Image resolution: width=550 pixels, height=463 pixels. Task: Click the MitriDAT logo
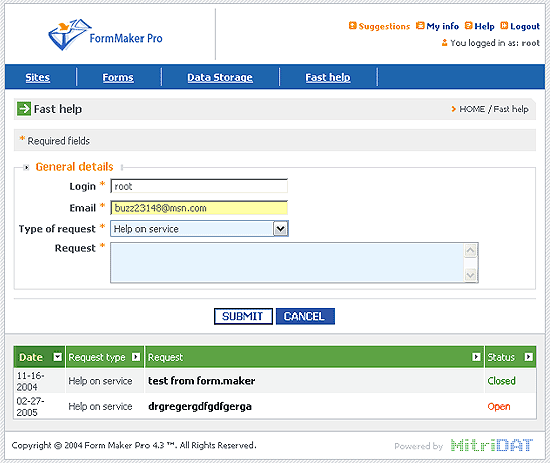pyautogui.click(x=492, y=445)
